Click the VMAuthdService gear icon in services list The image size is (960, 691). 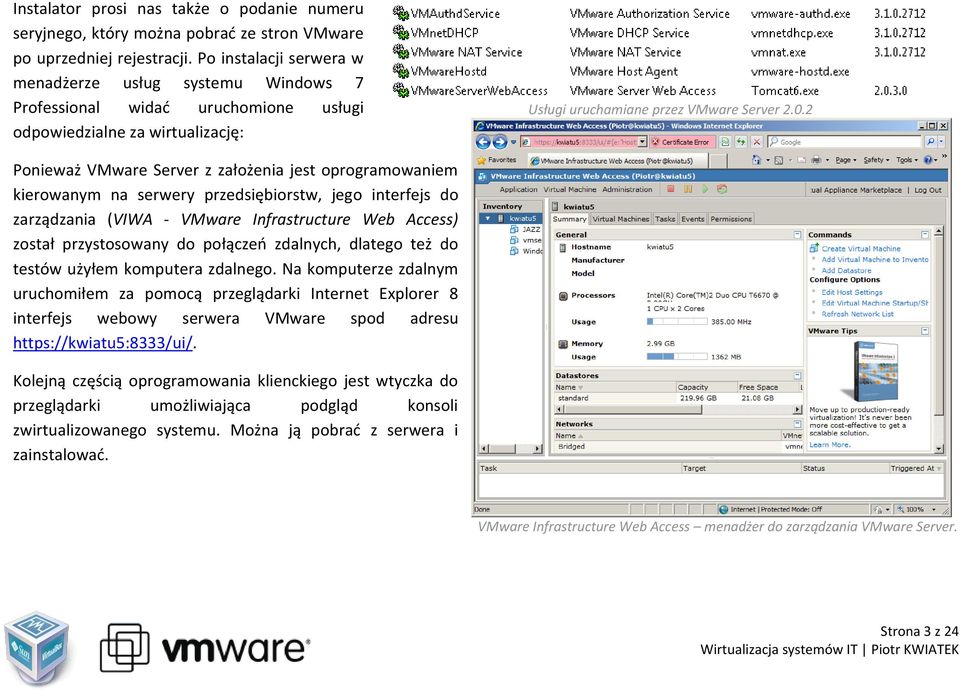tap(400, 13)
